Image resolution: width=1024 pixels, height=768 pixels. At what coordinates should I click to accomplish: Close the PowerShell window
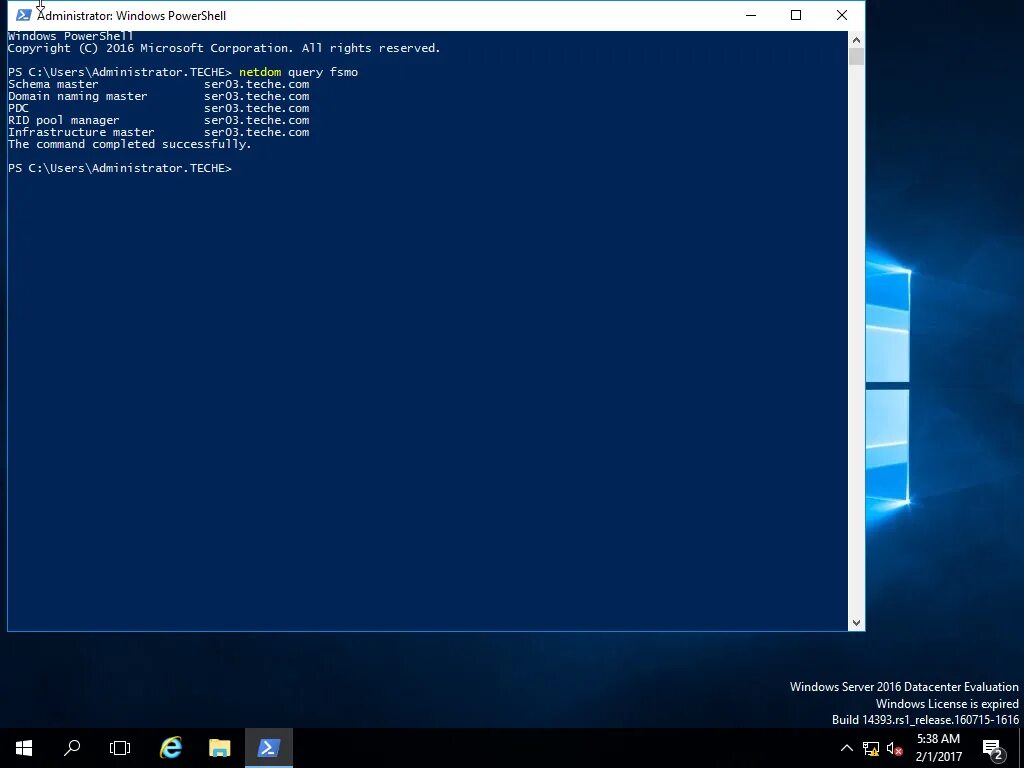point(842,15)
